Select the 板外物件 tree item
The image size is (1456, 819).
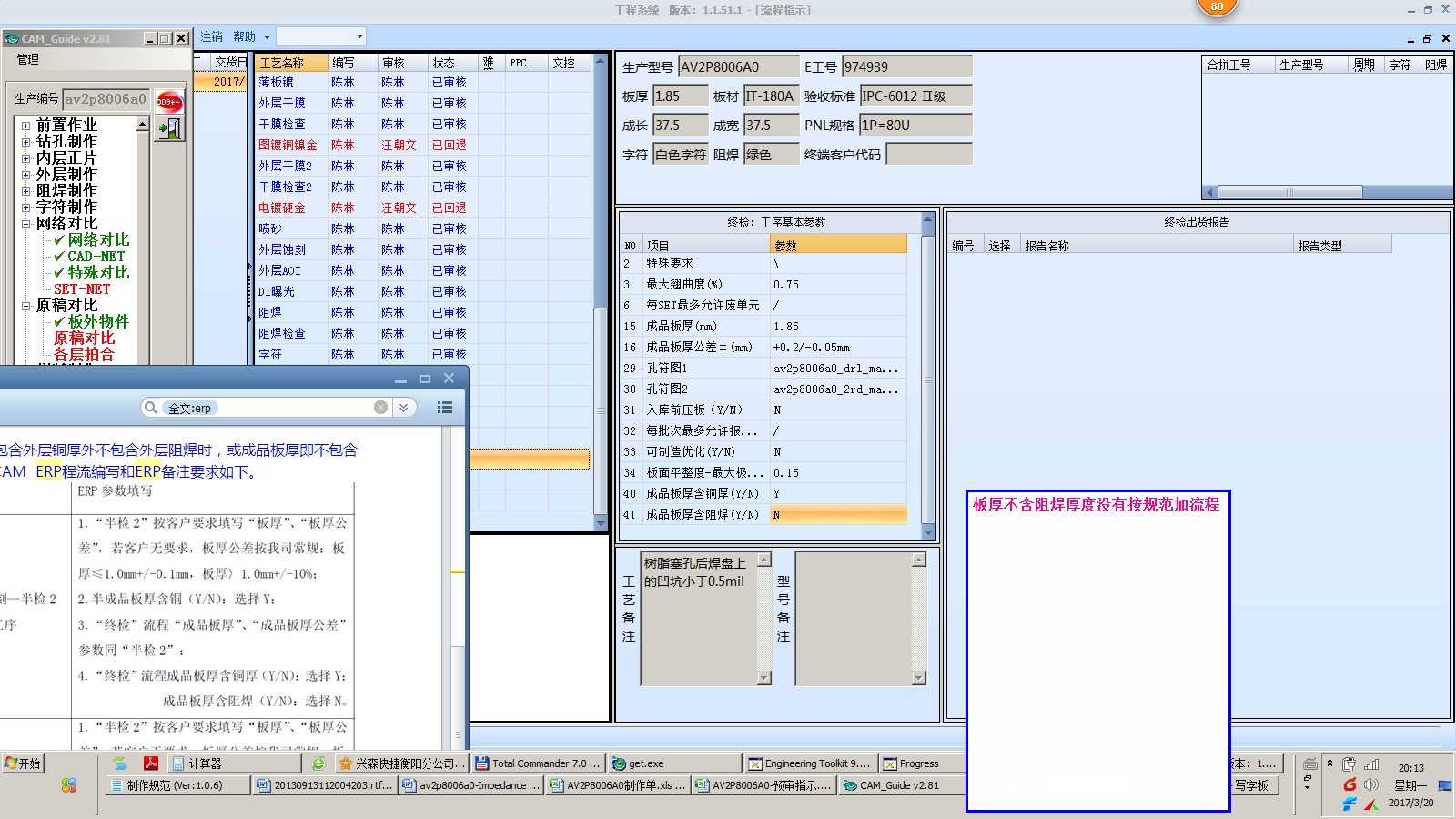tap(98, 322)
